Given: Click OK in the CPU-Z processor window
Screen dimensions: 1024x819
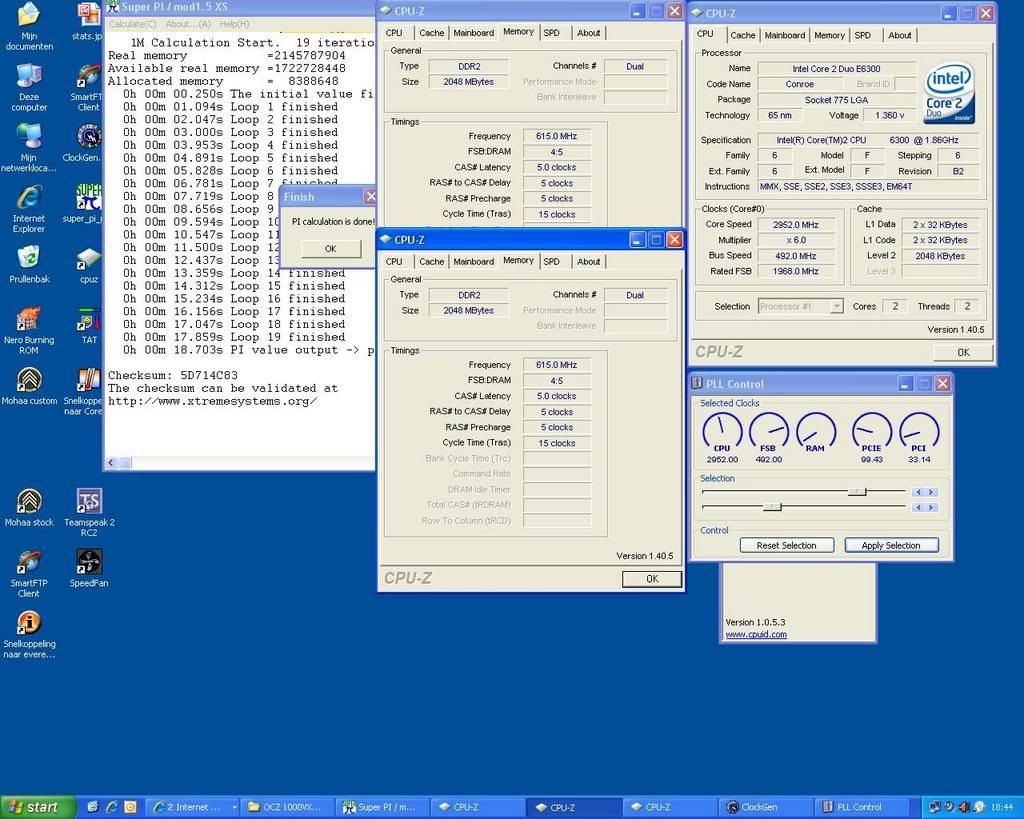Looking at the screenshot, I should 963,352.
